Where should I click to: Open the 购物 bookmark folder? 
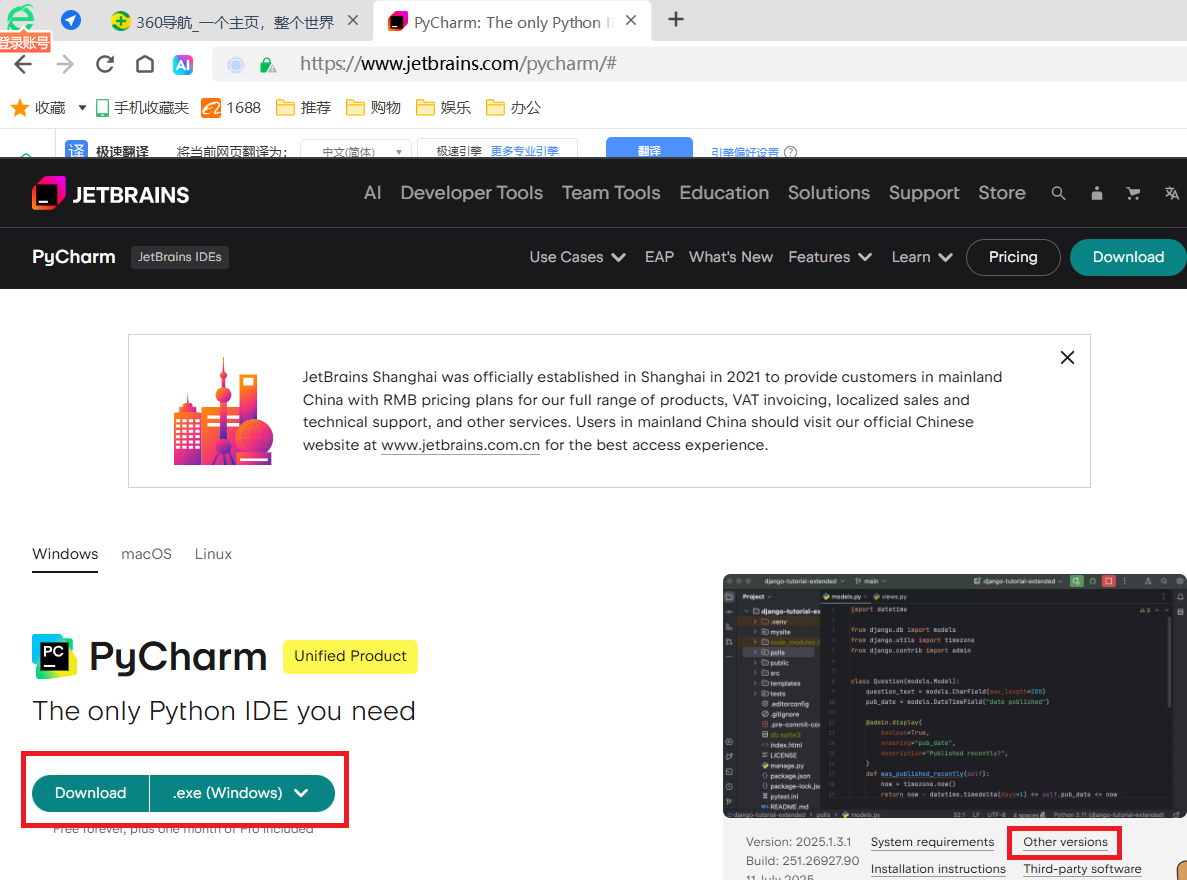pyautogui.click(x=373, y=108)
